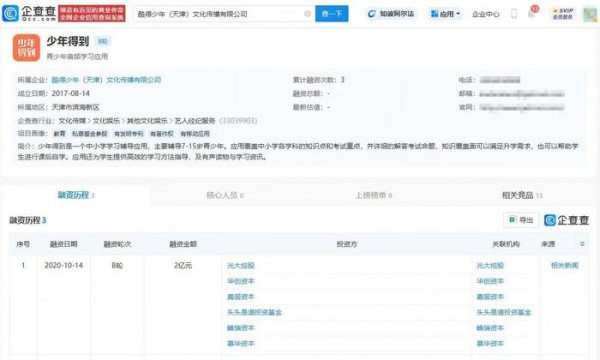This screenshot has height=360, width=600.
Task: Select the 教育 project tag
Action: 59,134
